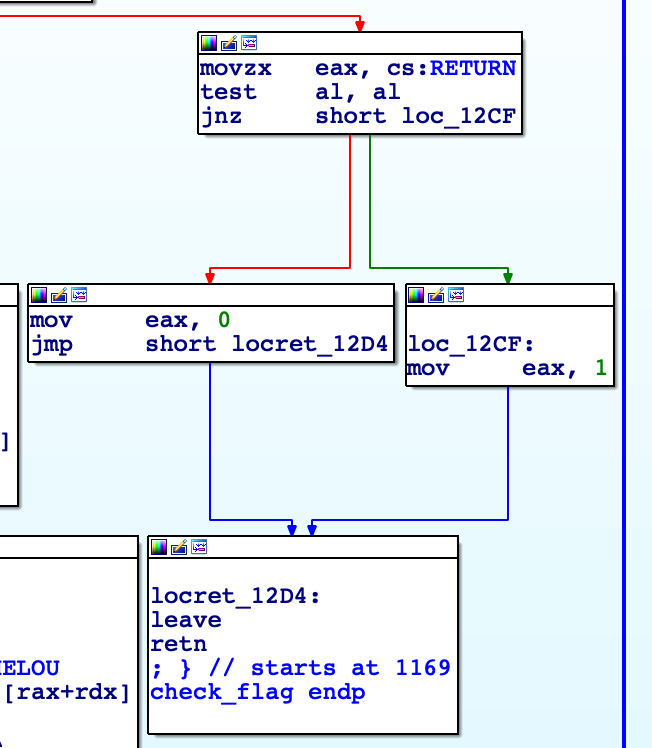This screenshot has width=652, height=748.
Task: Click edit pencil icon in locret_12D4 block
Action: (179, 547)
